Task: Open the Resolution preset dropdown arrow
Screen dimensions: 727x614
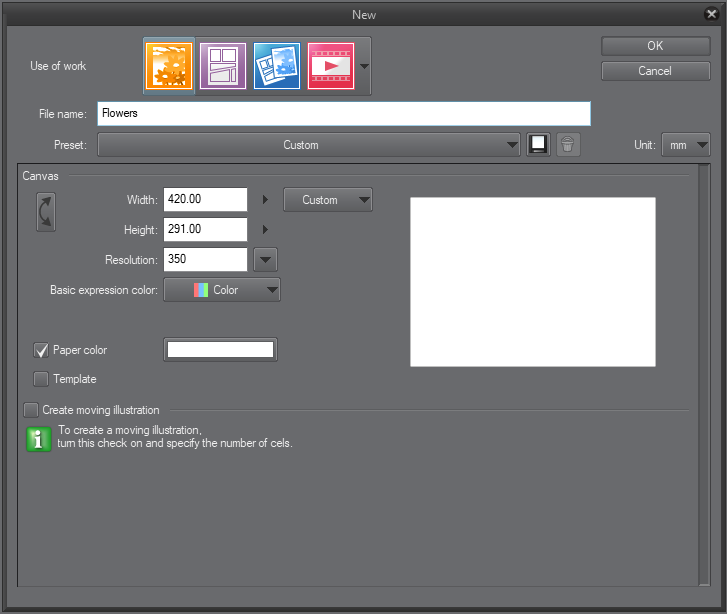Action: coord(266,259)
